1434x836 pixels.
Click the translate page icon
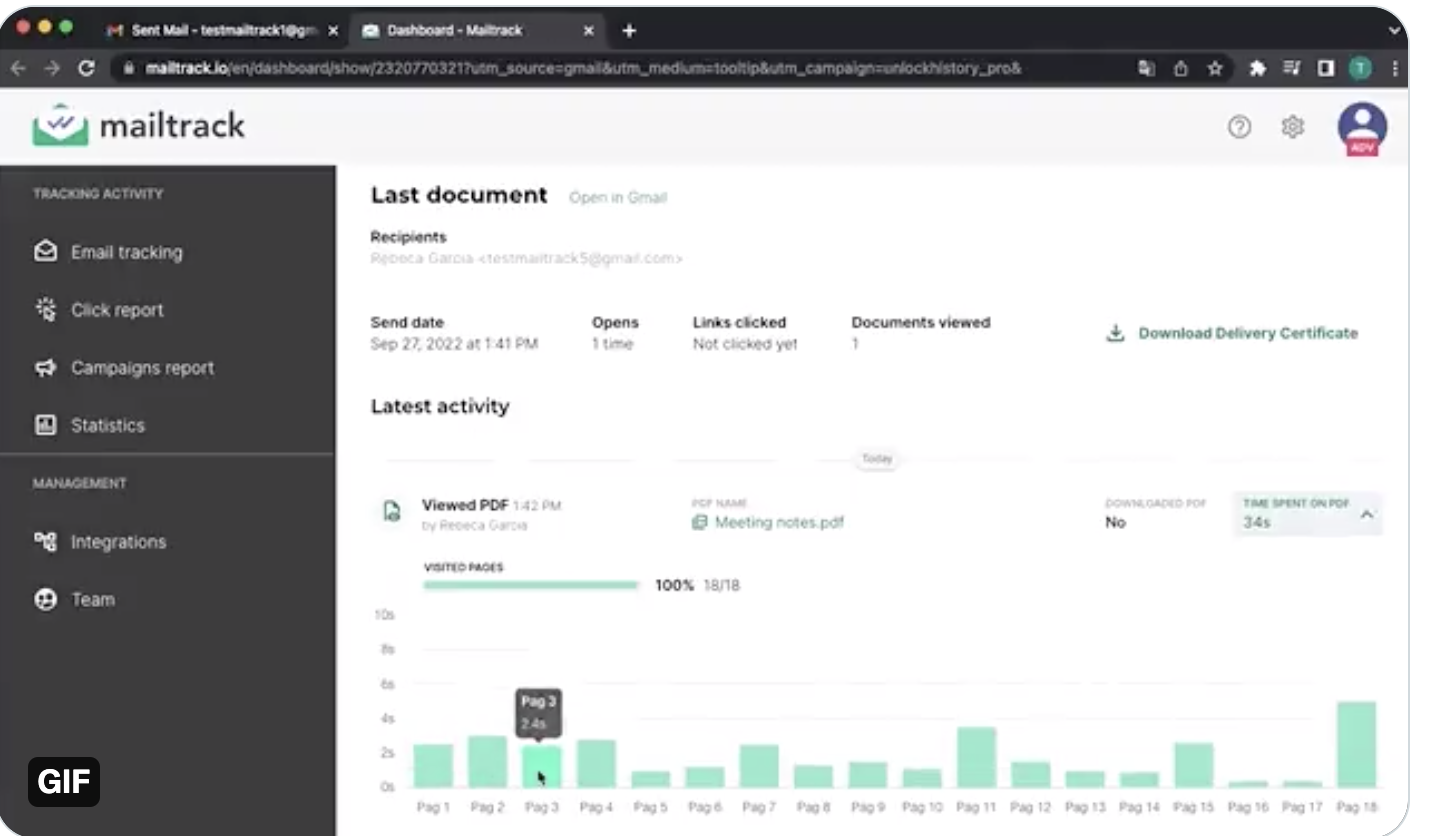point(1147,68)
